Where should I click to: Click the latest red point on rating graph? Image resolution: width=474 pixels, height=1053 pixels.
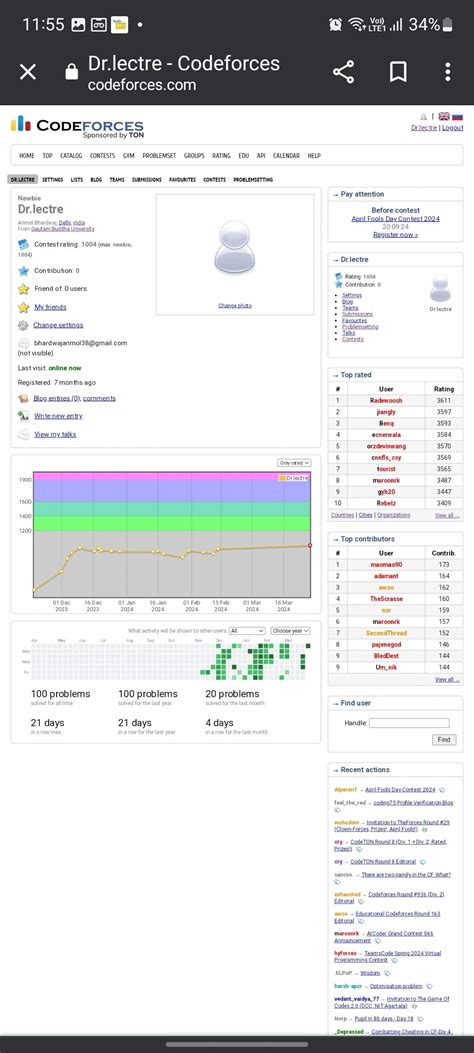pos(310,545)
